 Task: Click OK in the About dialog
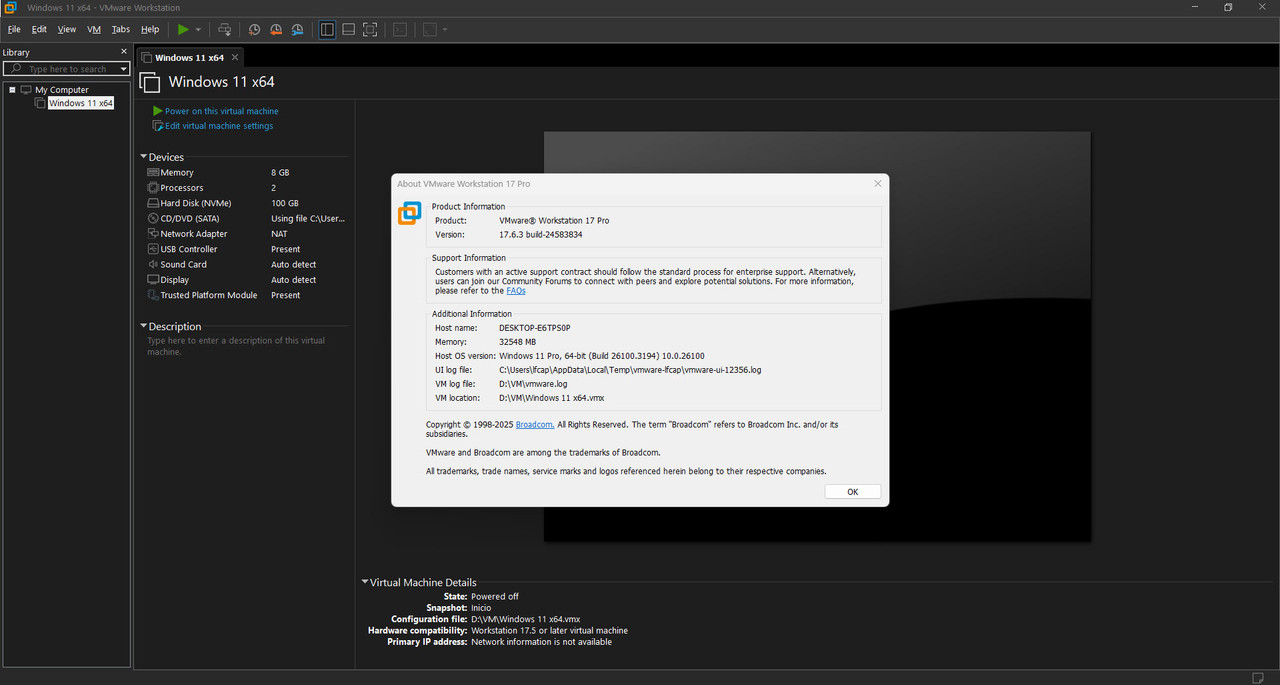pyautogui.click(x=853, y=492)
